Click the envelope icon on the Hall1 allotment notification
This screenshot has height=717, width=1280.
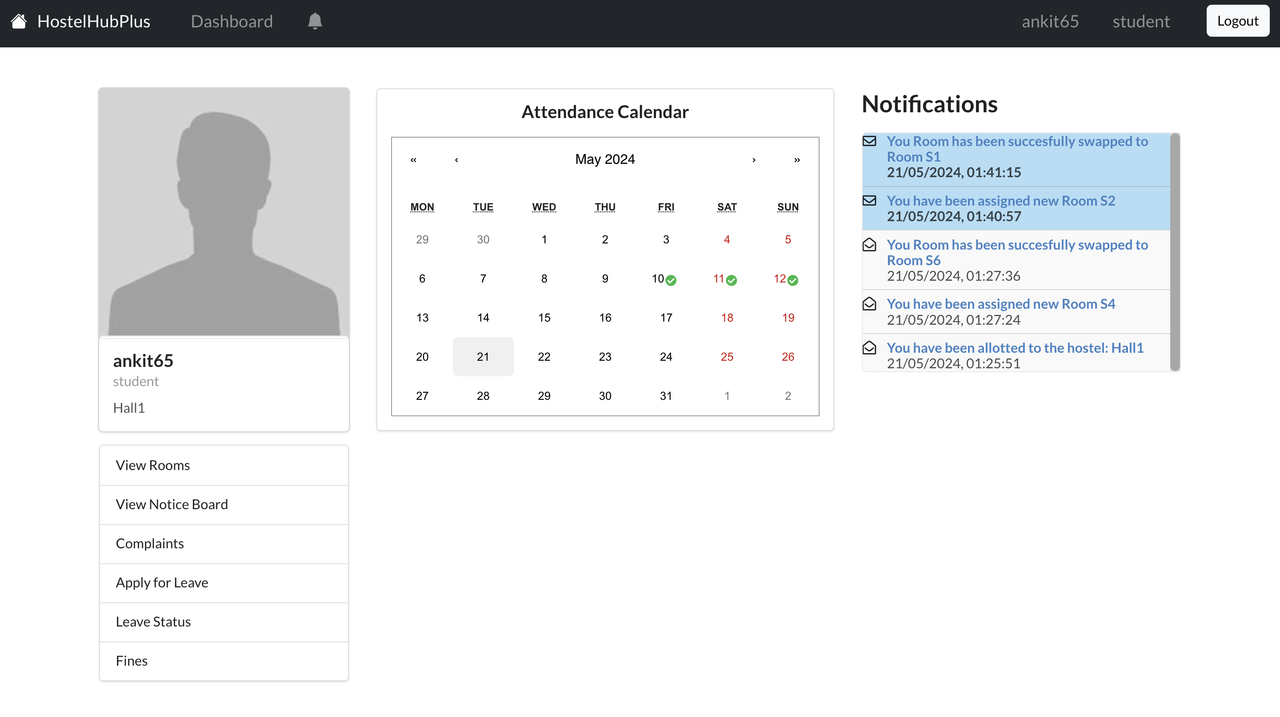pos(869,348)
